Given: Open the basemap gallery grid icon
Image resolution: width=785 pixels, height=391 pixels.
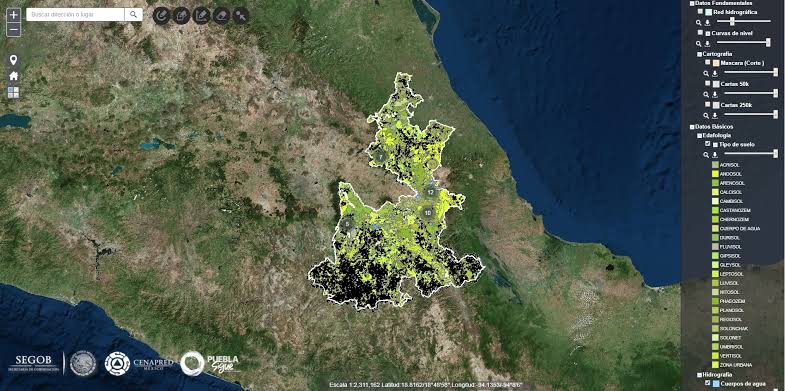Looking at the screenshot, I should click(14, 93).
